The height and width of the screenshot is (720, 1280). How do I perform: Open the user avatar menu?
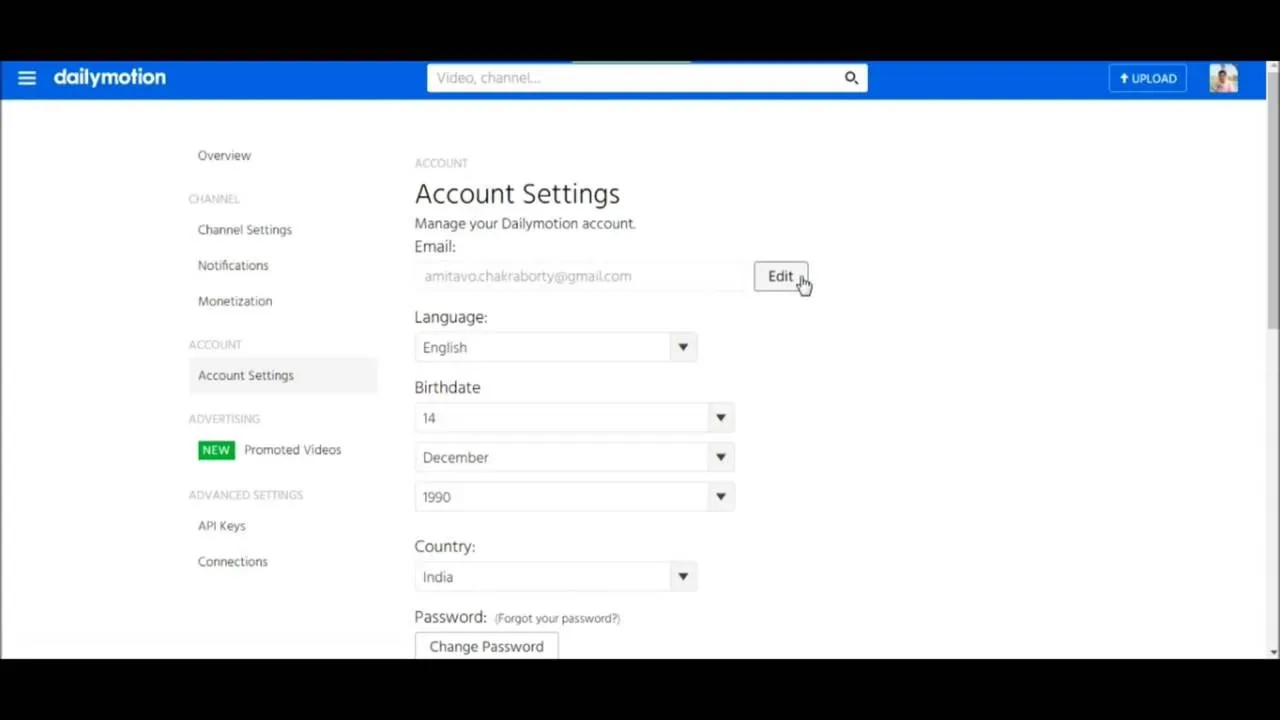coord(1223,78)
